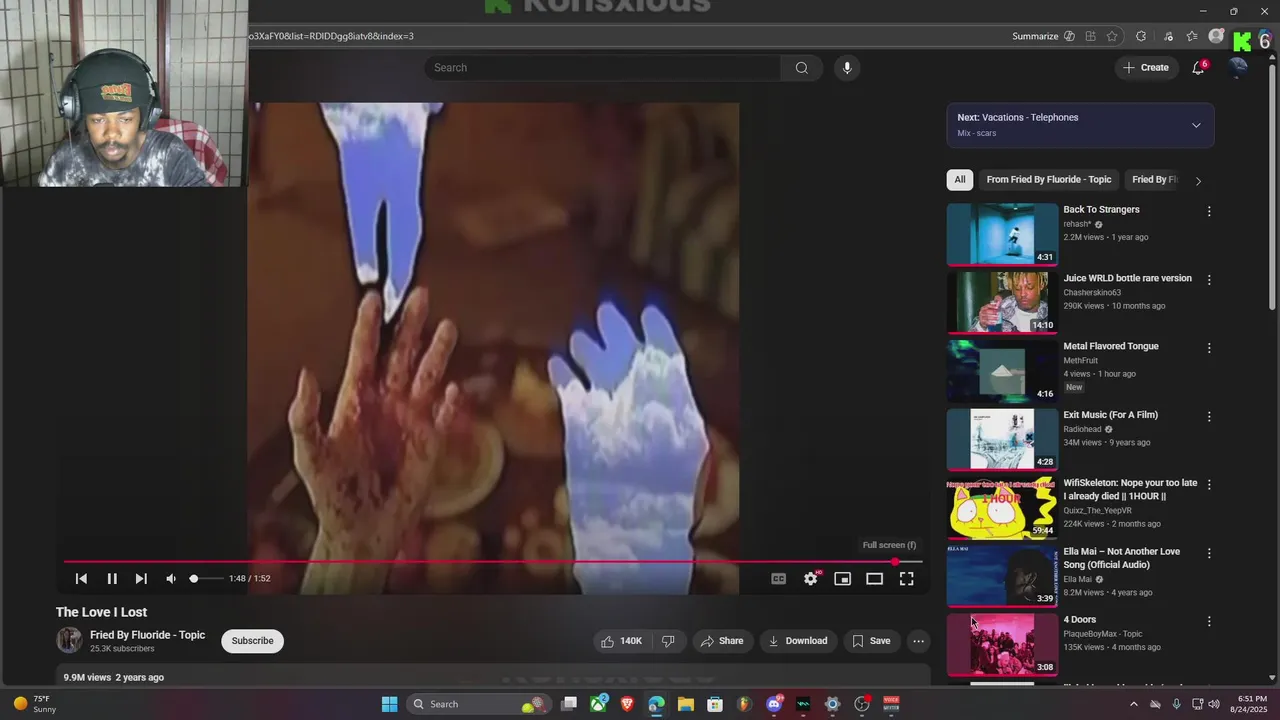Enable theater mode view
The width and height of the screenshot is (1280, 720).
point(875,578)
